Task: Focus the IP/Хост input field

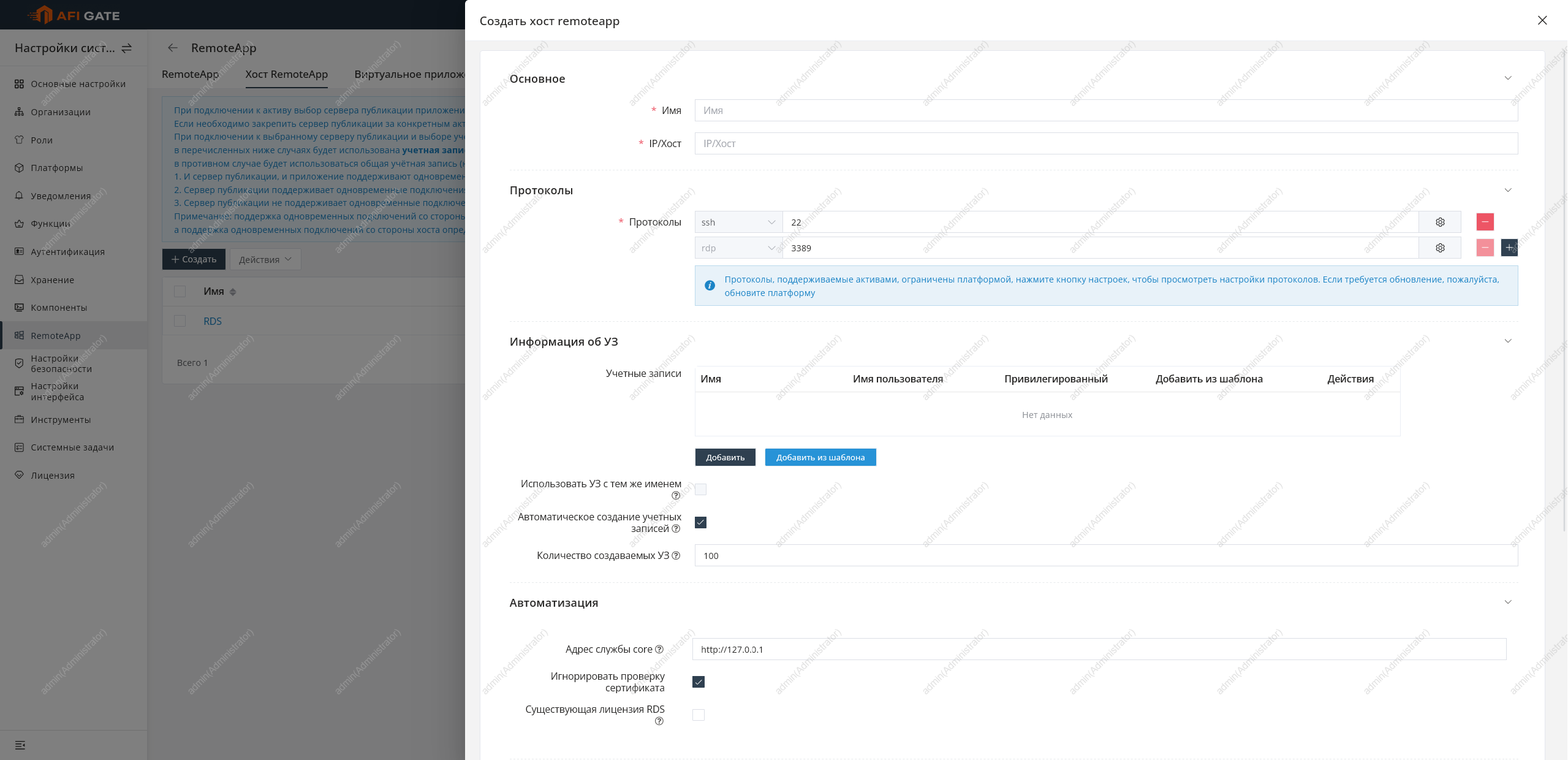Action: (1106, 143)
